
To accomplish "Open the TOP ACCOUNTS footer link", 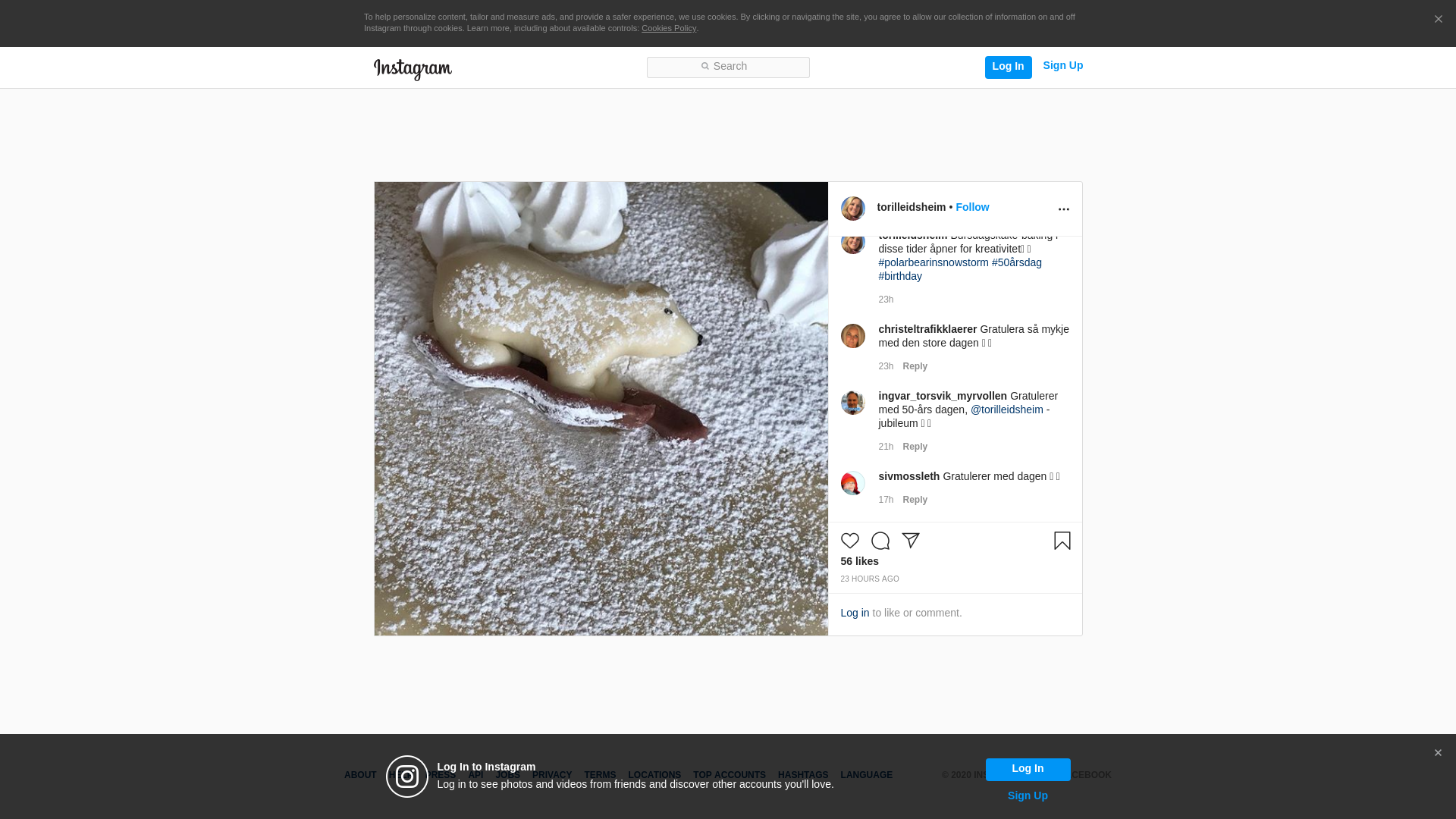I will point(730,776).
